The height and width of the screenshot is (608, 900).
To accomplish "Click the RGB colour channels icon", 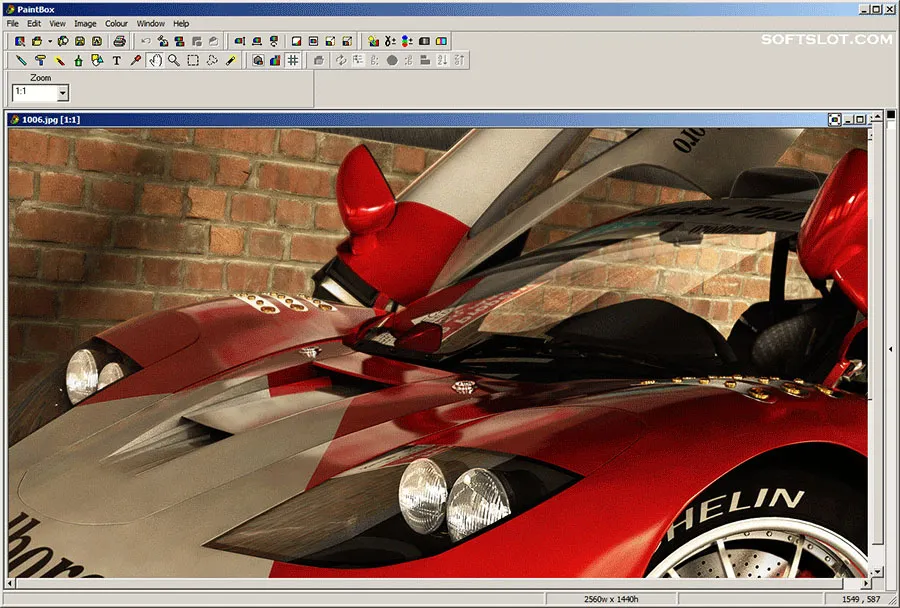I will pyautogui.click(x=407, y=41).
